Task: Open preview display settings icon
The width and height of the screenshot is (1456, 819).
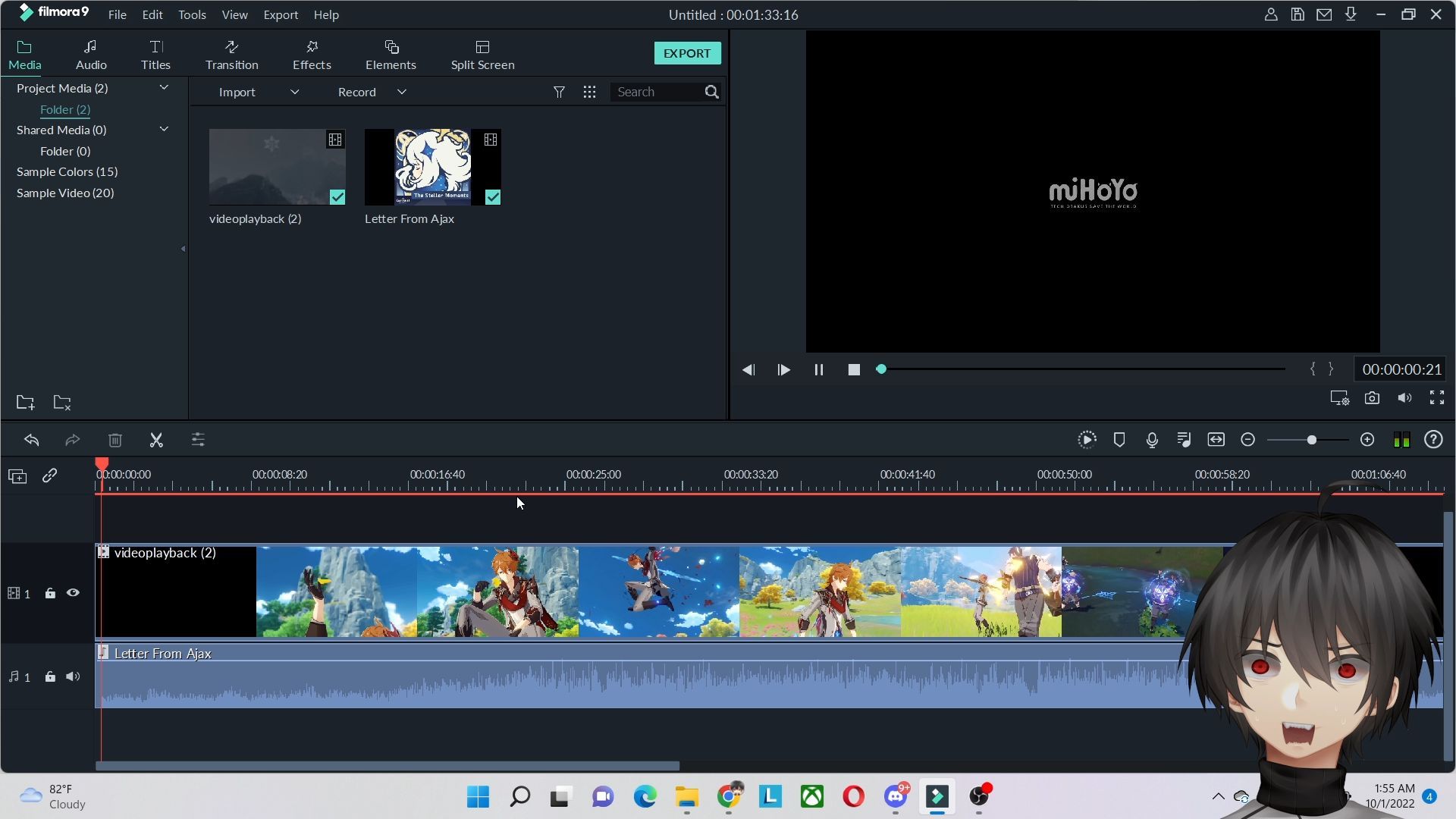Action: point(1340,398)
